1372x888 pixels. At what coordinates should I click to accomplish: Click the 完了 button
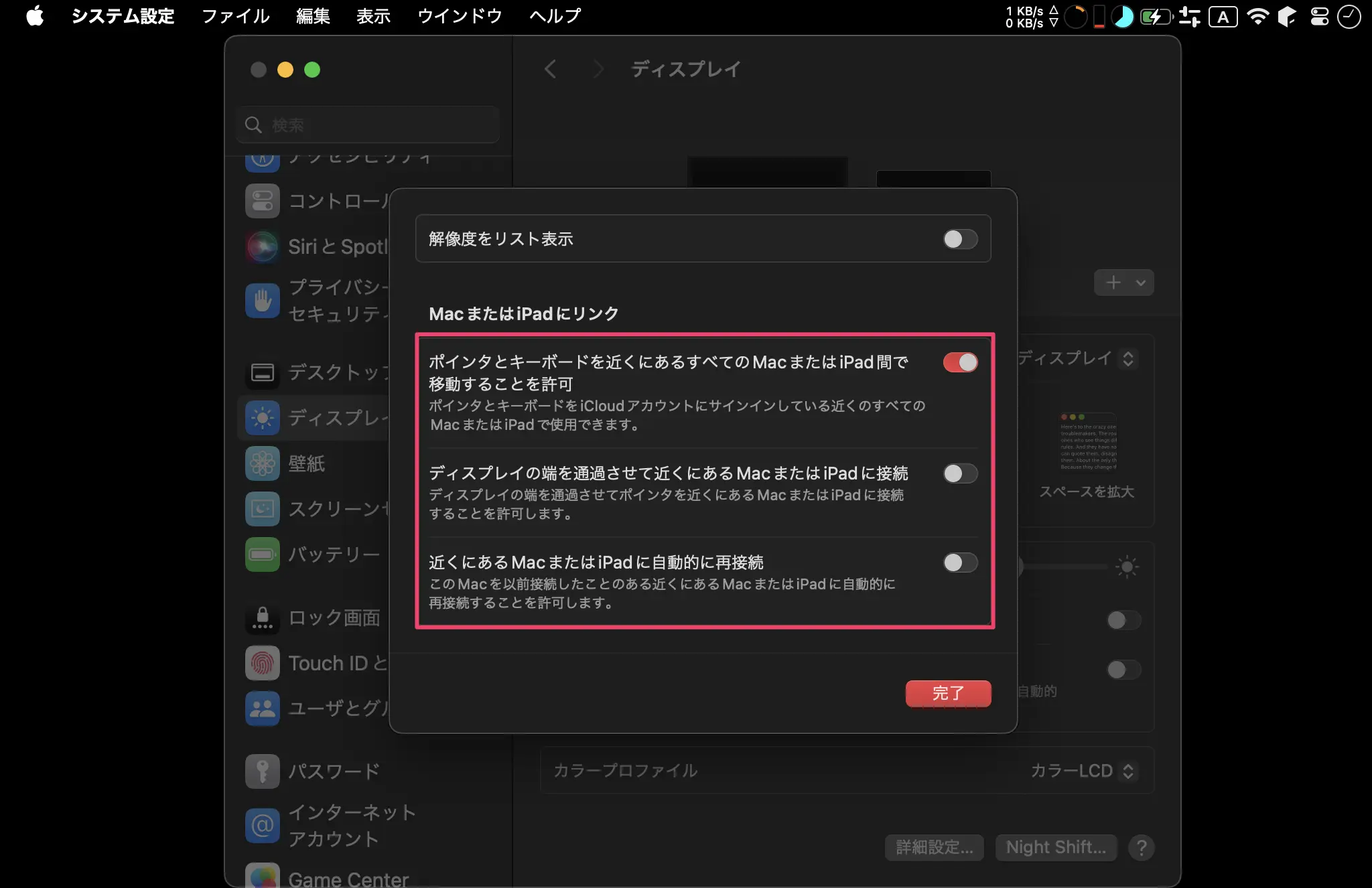948,693
